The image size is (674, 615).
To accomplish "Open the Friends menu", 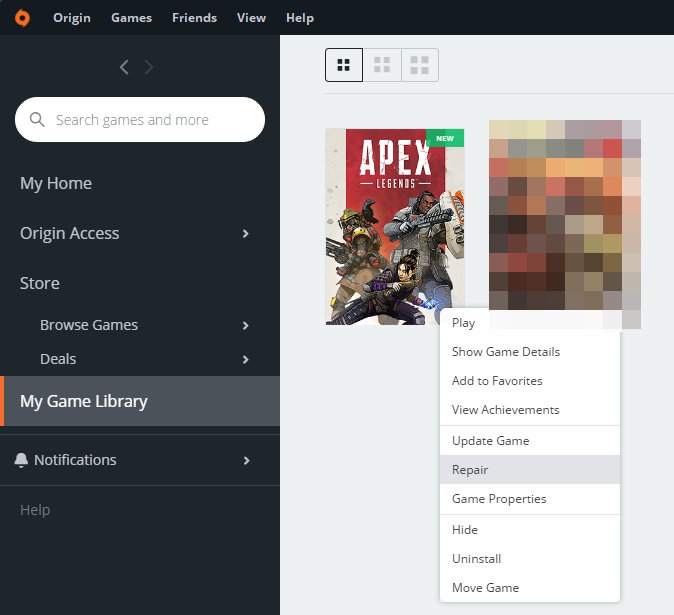I will pyautogui.click(x=194, y=18).
